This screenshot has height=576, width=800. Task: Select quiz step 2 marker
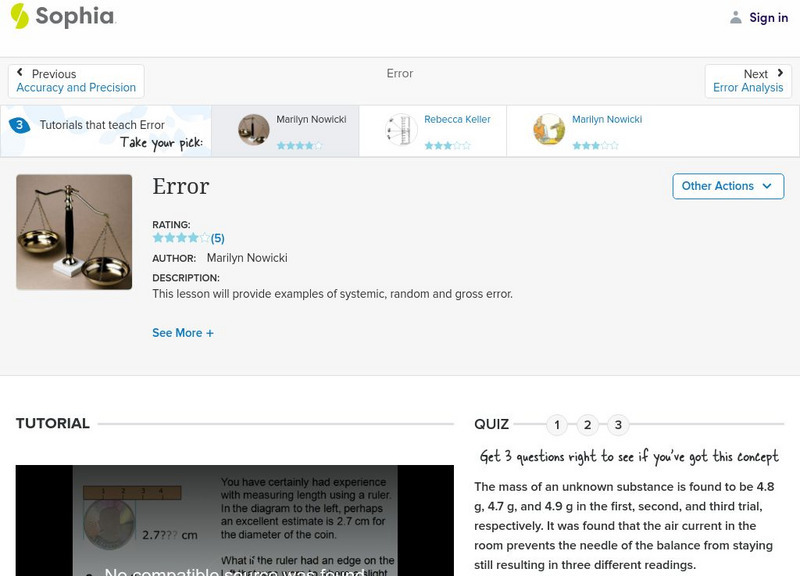coord(587,425)
